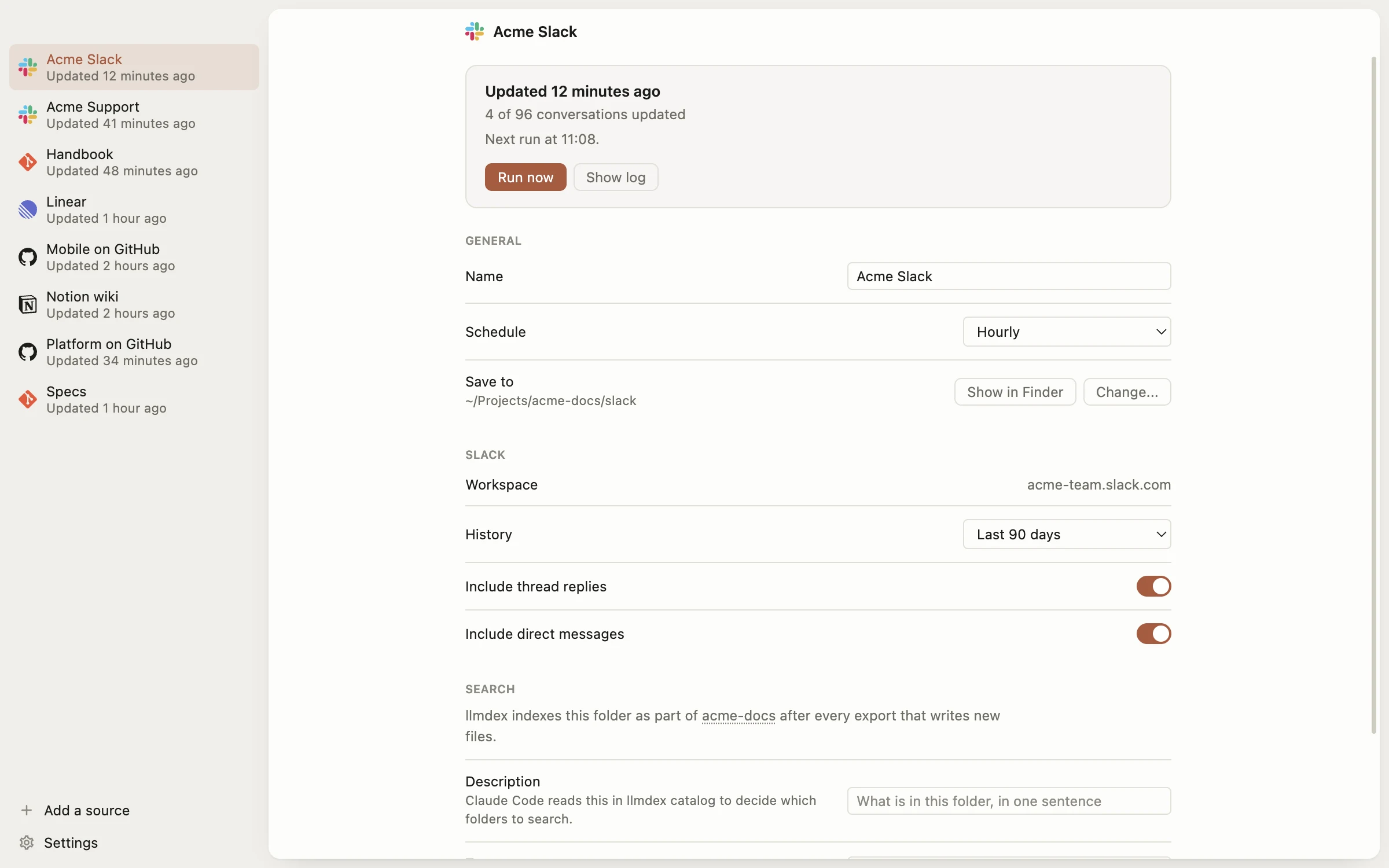Viewport: 1389px width, 868px height.
Task: Click the GitHub icon beside Mobile on GitHub
Action: point(27,257)
